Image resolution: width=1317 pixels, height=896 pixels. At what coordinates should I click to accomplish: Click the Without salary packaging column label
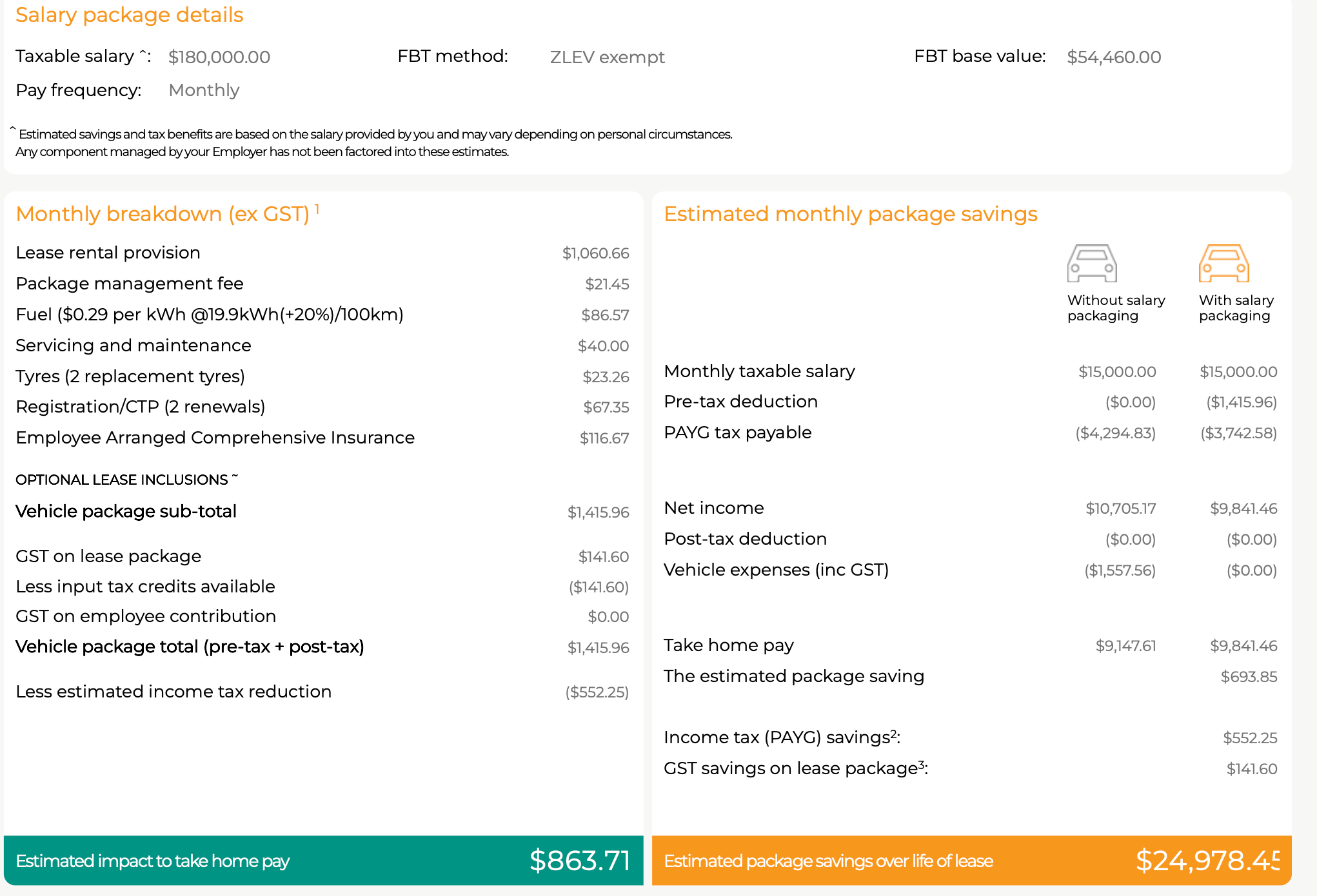click(1116, 308)
